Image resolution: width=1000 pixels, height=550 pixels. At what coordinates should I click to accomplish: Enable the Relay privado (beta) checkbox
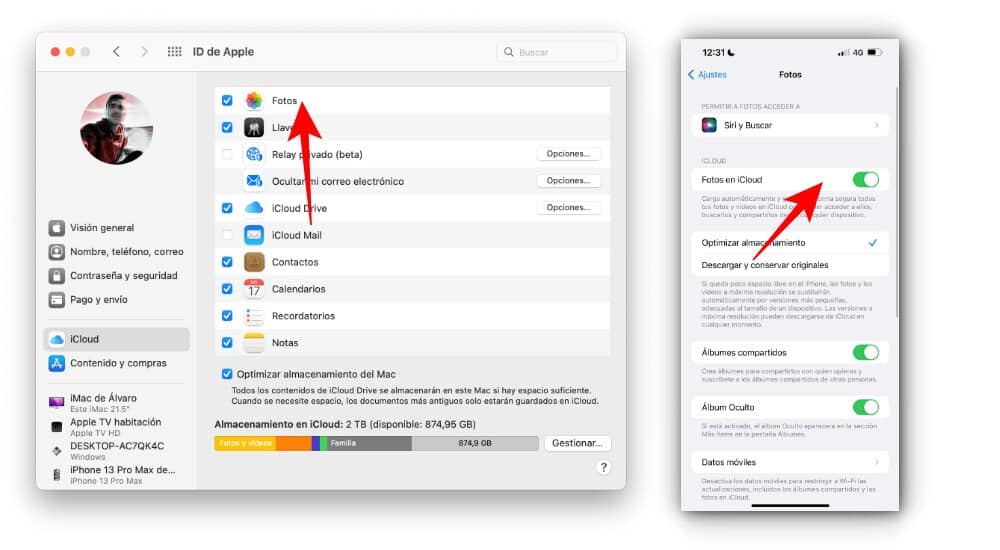tap(227, 154)
